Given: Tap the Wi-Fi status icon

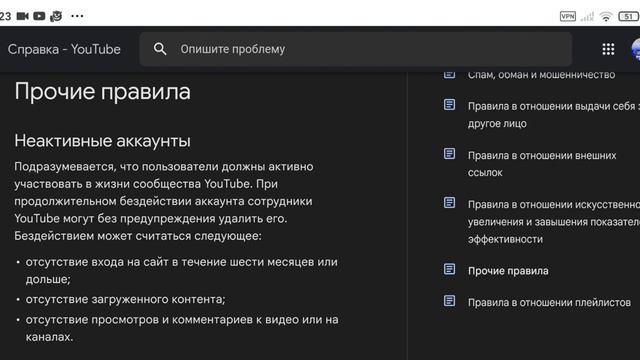Looking at the screenshot, I should point(606,16).
